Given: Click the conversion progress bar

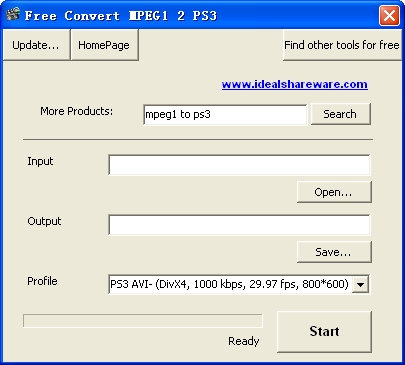Looking at the screenshot, I should [143, 321].
